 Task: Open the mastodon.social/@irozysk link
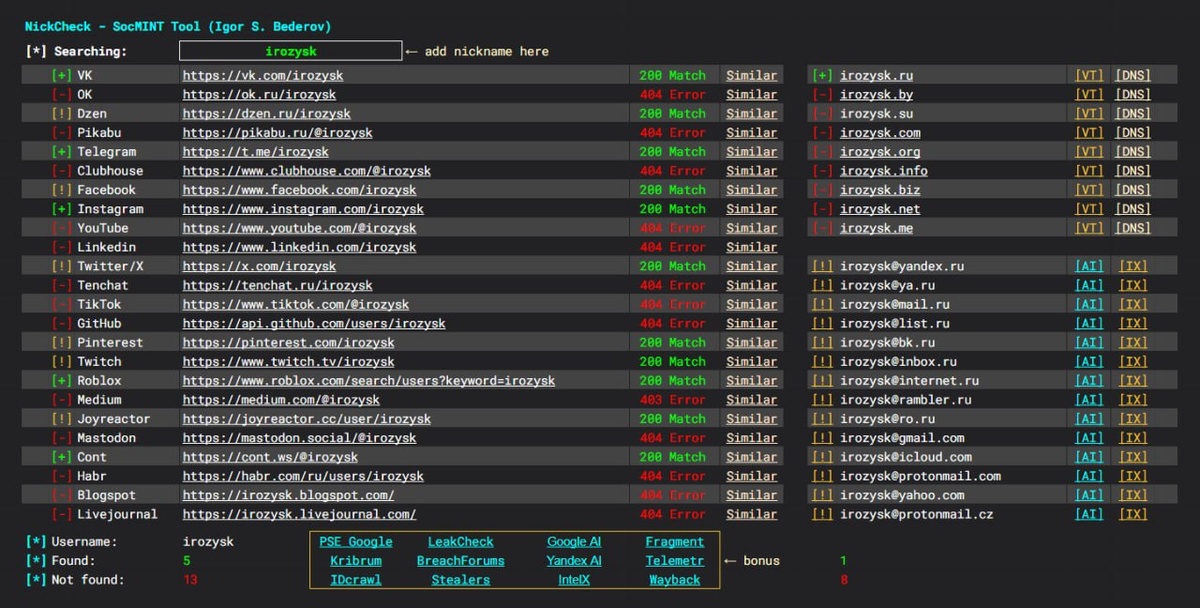point(299,438)
